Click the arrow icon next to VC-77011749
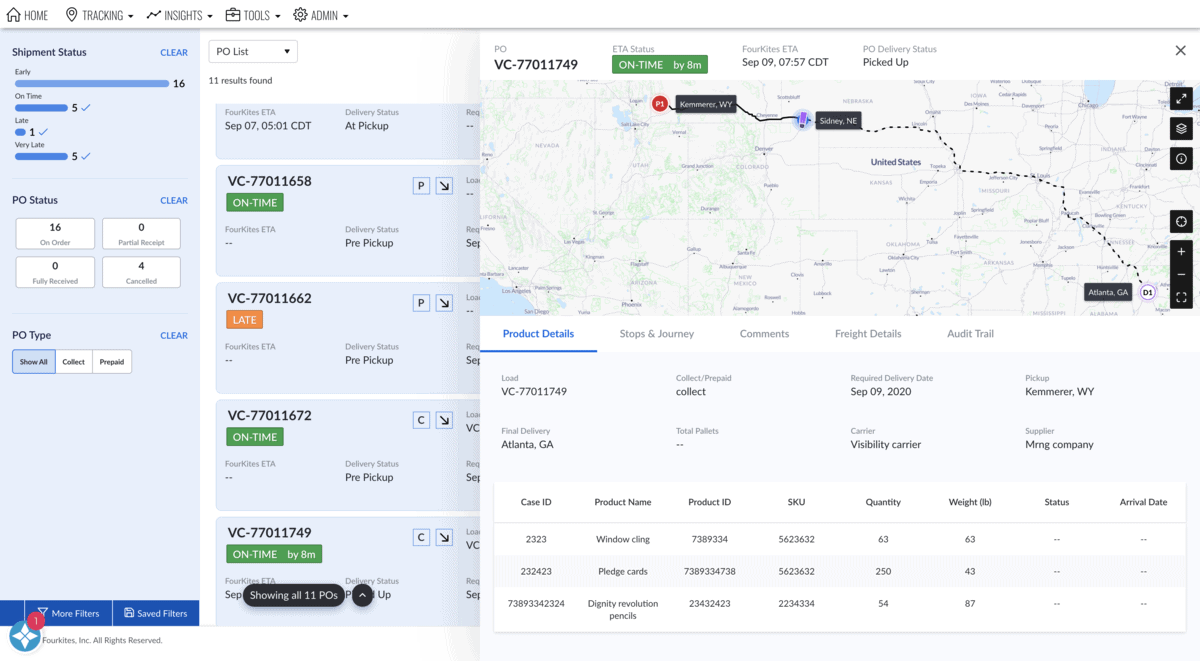Screen dimensions: 1200x661 click(x=444, y=536)
